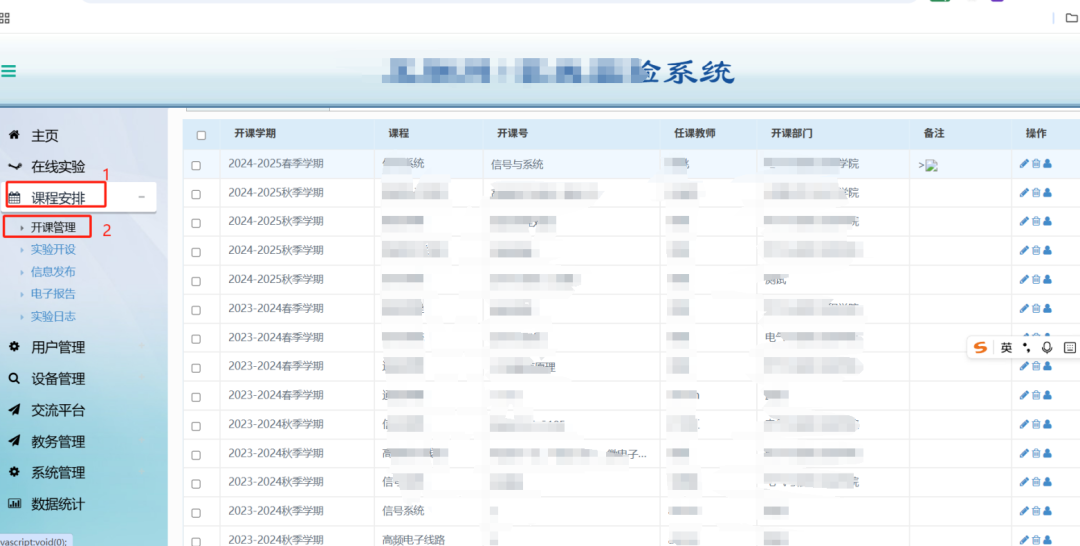1080x546 pixels.
Task: Open the 实验开设 submenu link
Action: 53,249
